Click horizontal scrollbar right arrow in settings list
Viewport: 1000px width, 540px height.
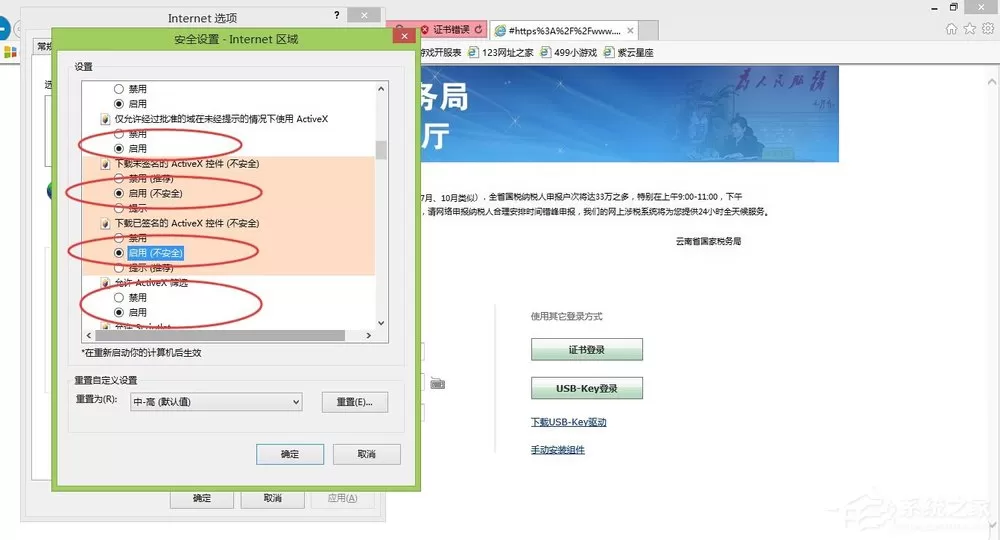tap(369, 335)
